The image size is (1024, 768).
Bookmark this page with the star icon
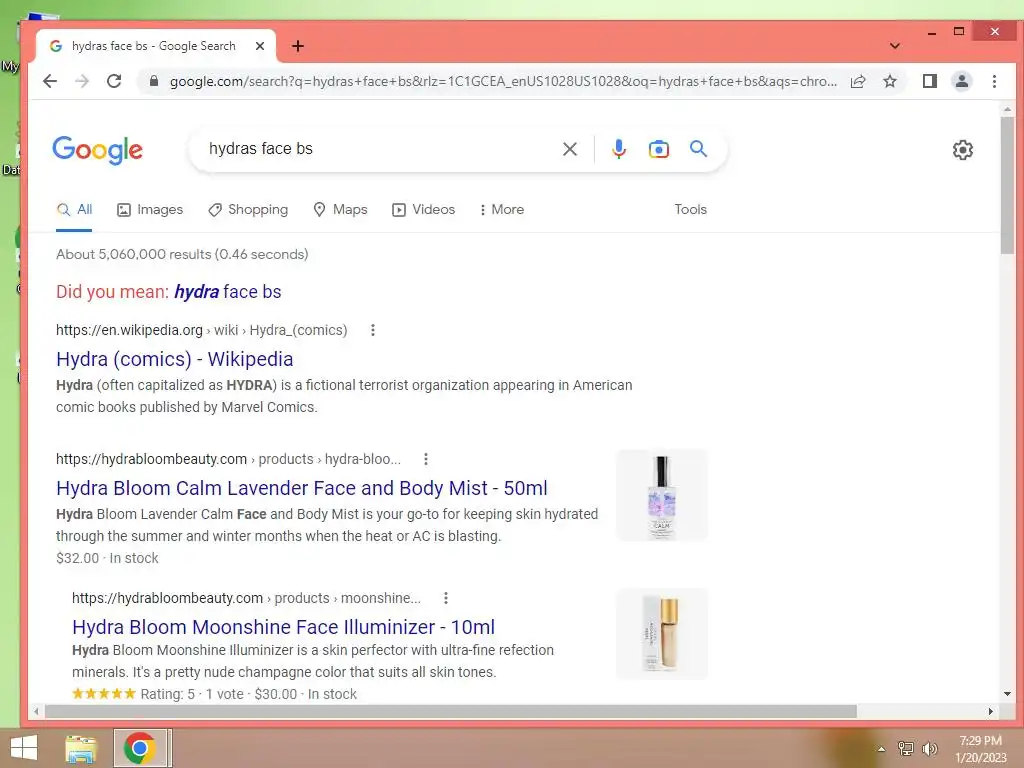(x=889, y=81)
